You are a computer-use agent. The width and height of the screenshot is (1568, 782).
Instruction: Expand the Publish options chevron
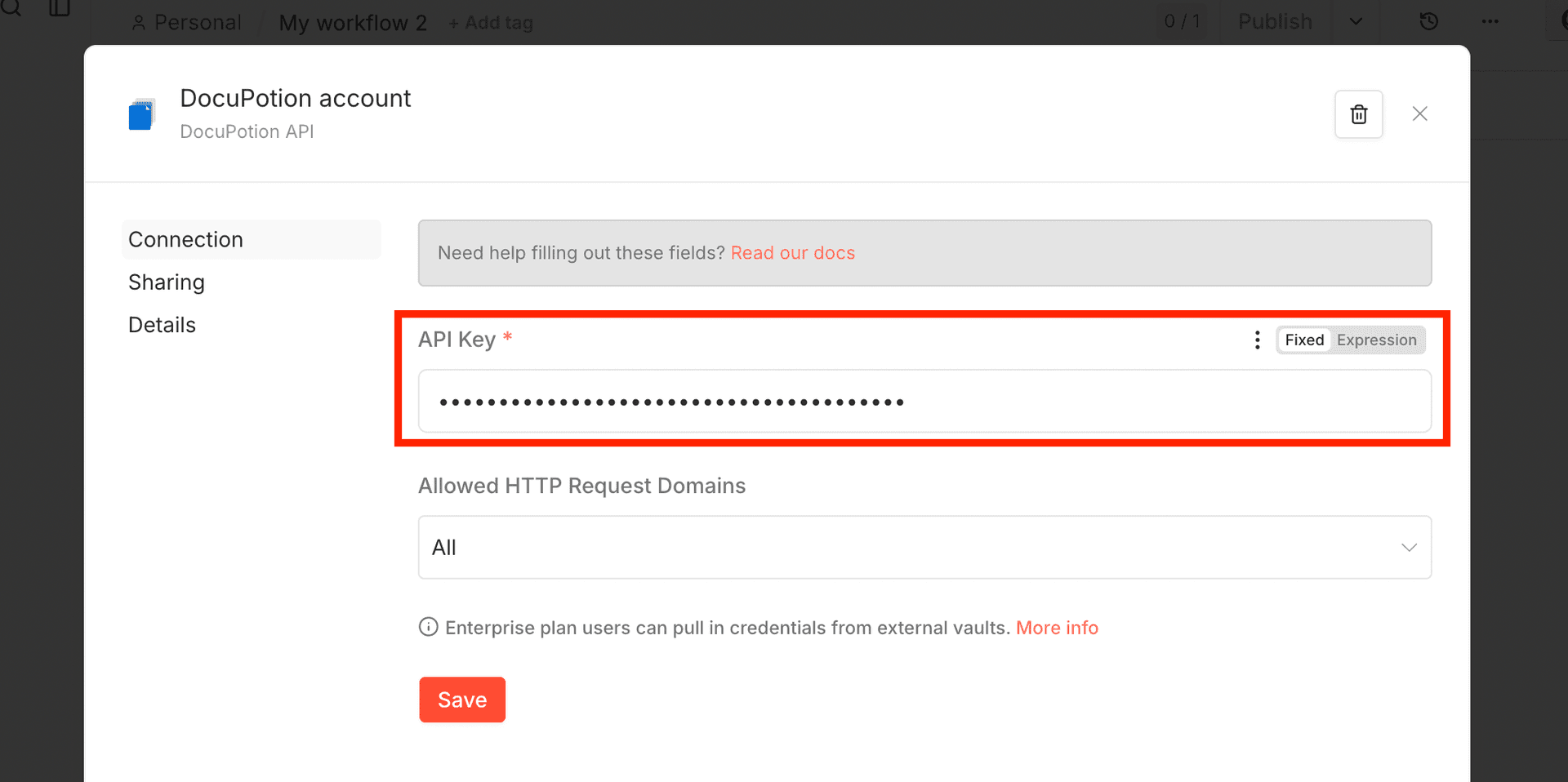click(1355, 22)
